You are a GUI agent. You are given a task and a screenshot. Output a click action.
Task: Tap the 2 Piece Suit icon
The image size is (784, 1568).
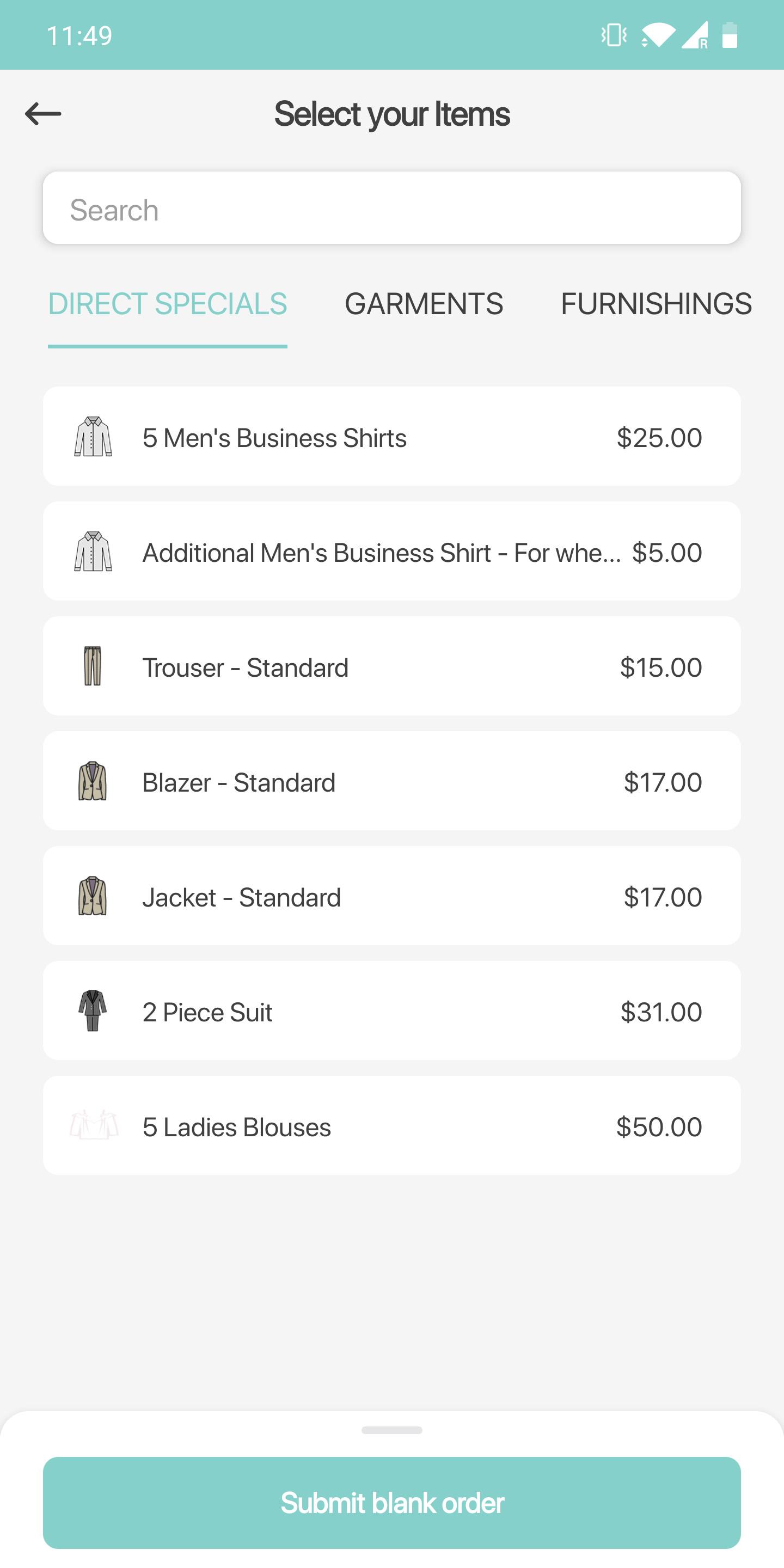coord(93,1010)
